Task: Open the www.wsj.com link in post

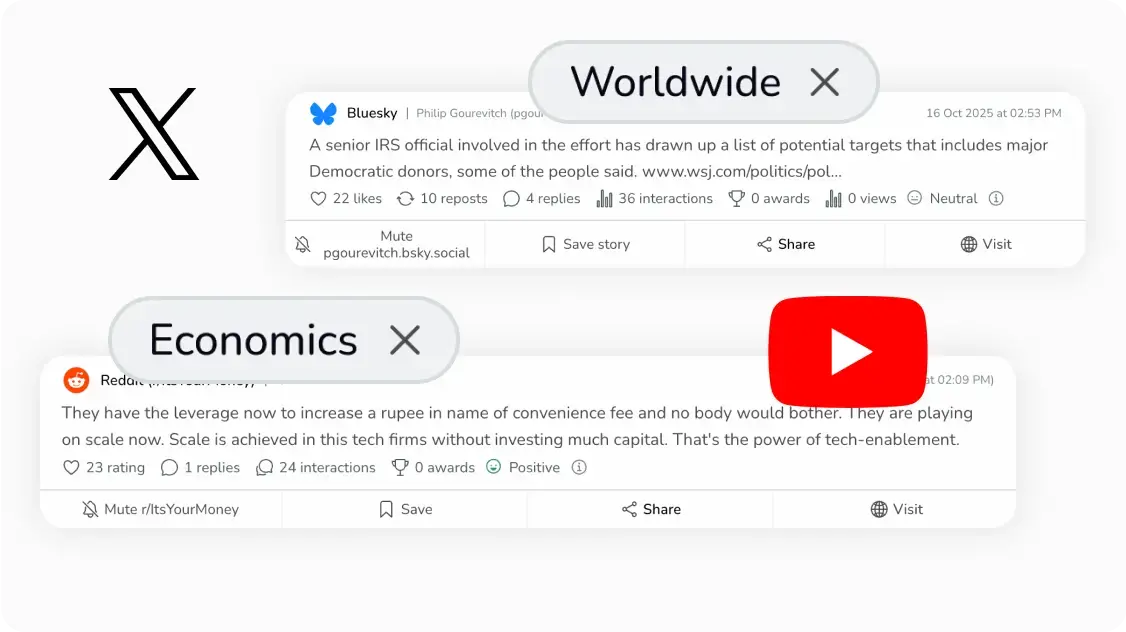Action: [x=742, y=172]
